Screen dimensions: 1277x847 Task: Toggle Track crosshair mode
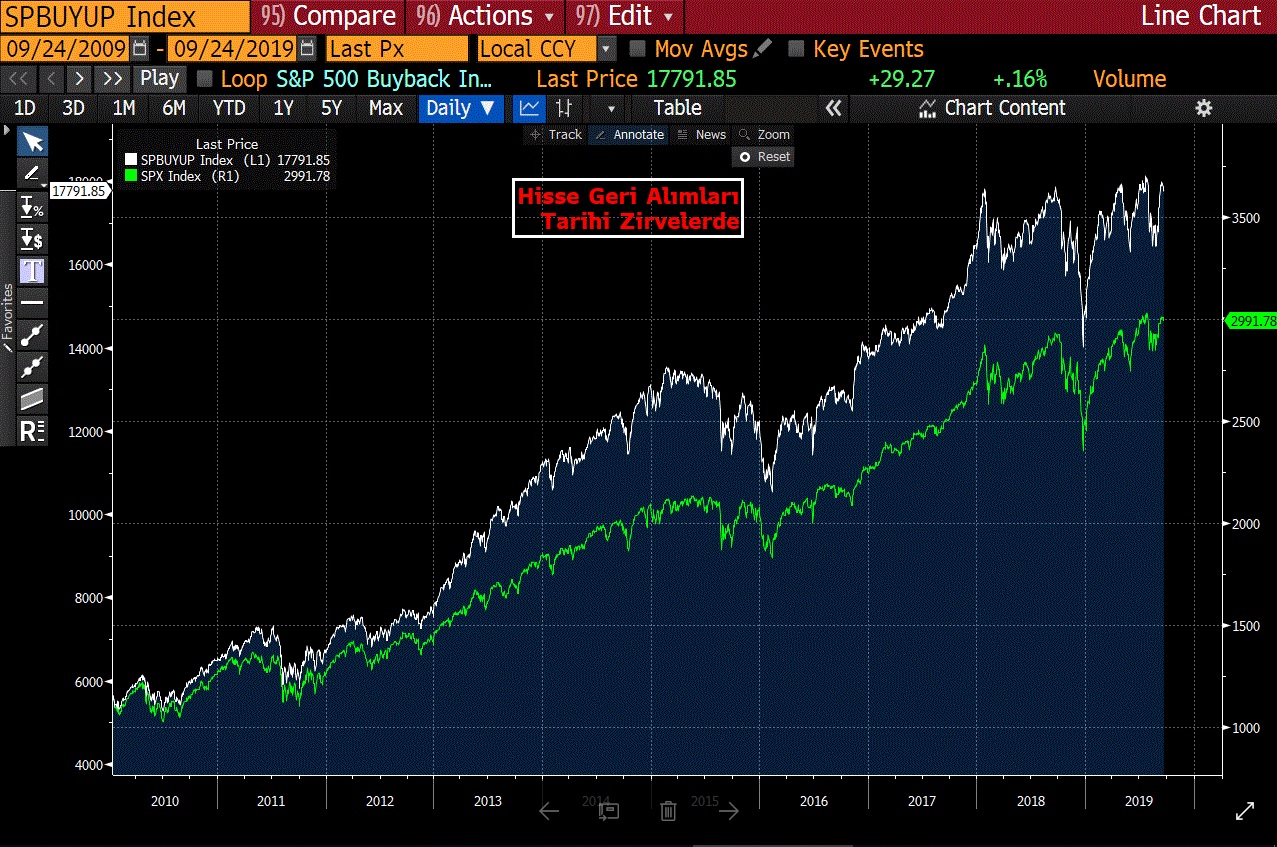pyautogui.click(x=555, y=134)
